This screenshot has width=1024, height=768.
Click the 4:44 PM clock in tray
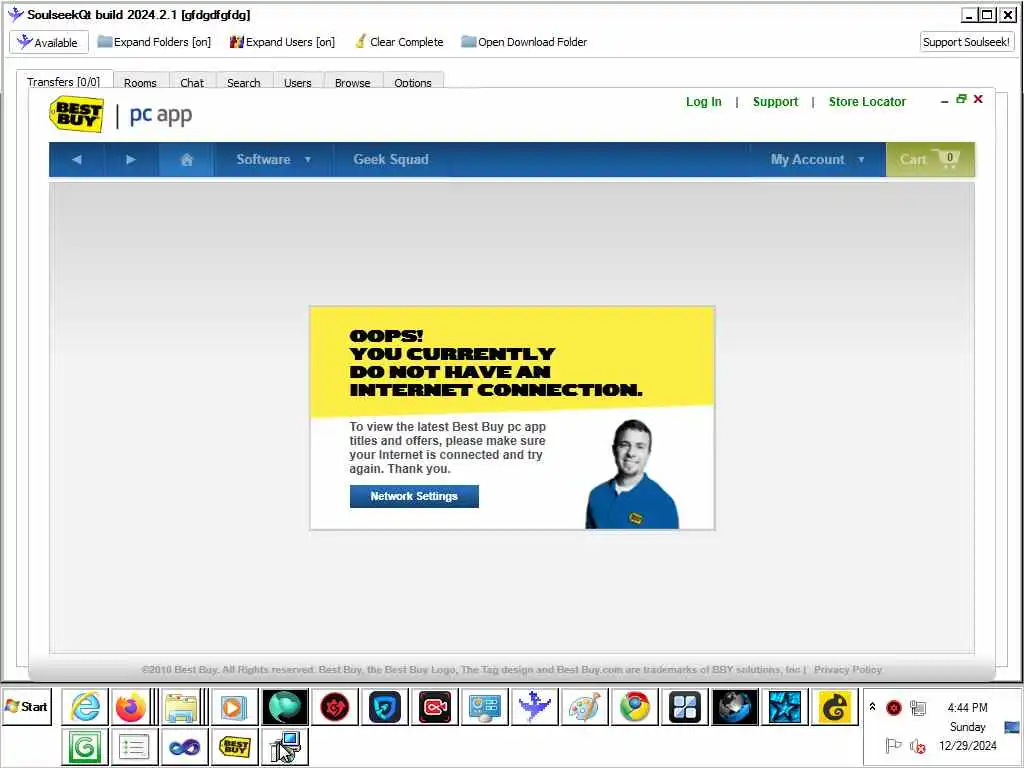coord(968,708)
